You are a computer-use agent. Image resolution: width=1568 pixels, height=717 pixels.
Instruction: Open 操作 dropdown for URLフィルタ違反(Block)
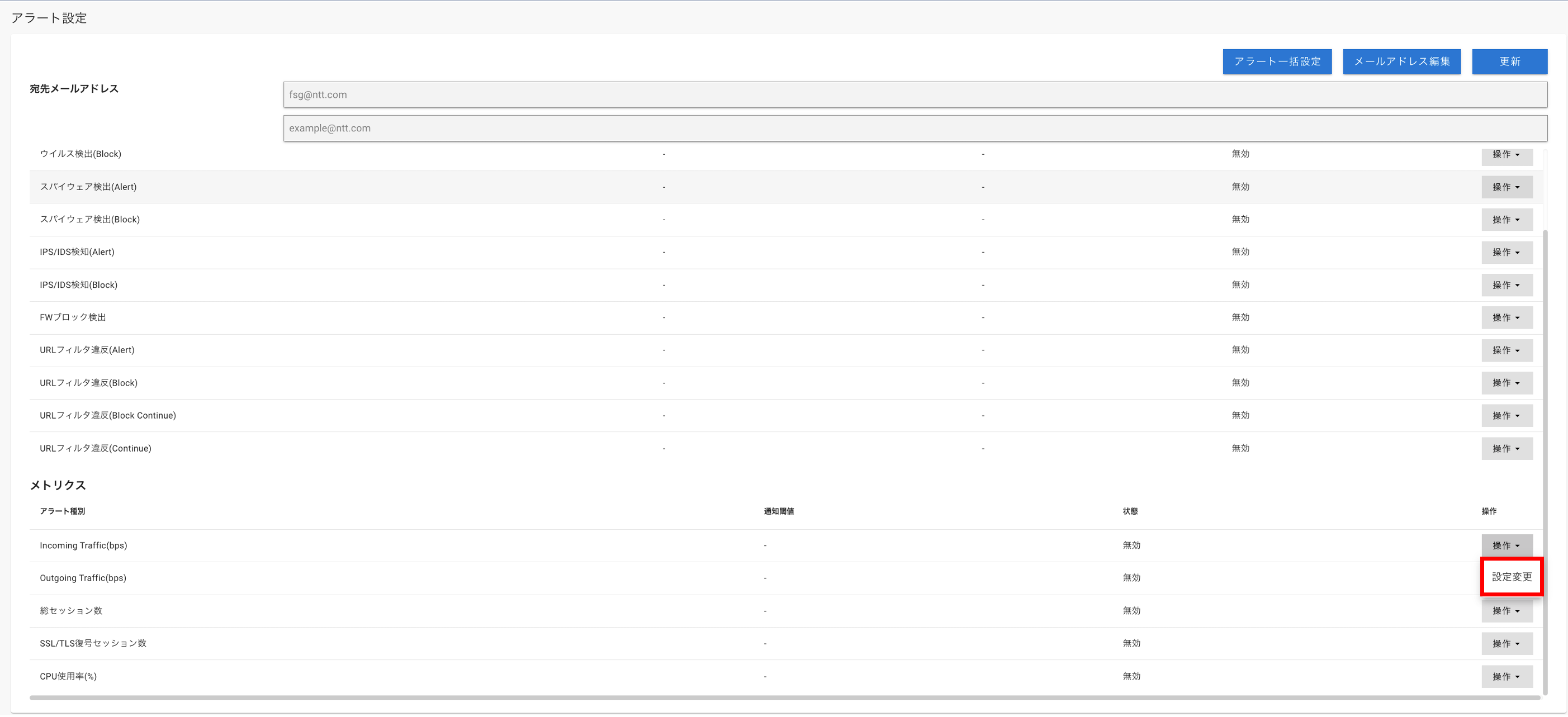tap(1507, 383)
